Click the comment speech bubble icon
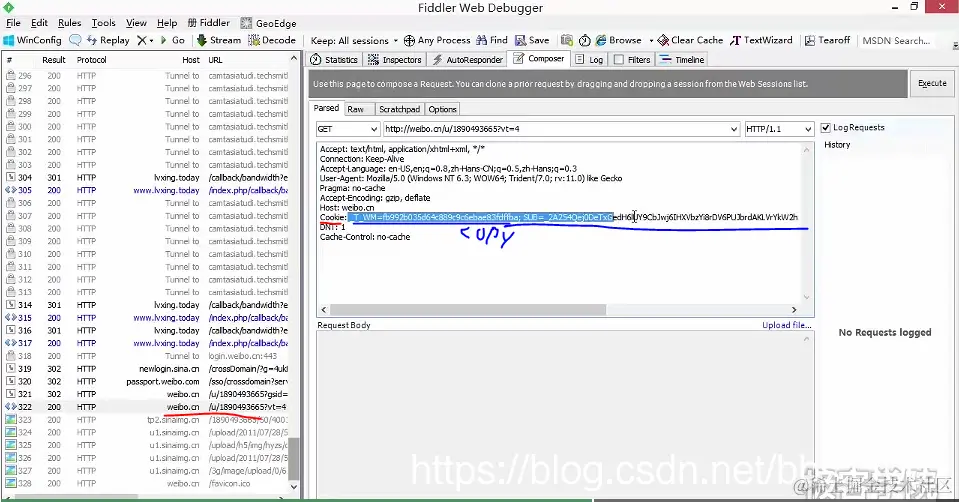 click(75, 40)
